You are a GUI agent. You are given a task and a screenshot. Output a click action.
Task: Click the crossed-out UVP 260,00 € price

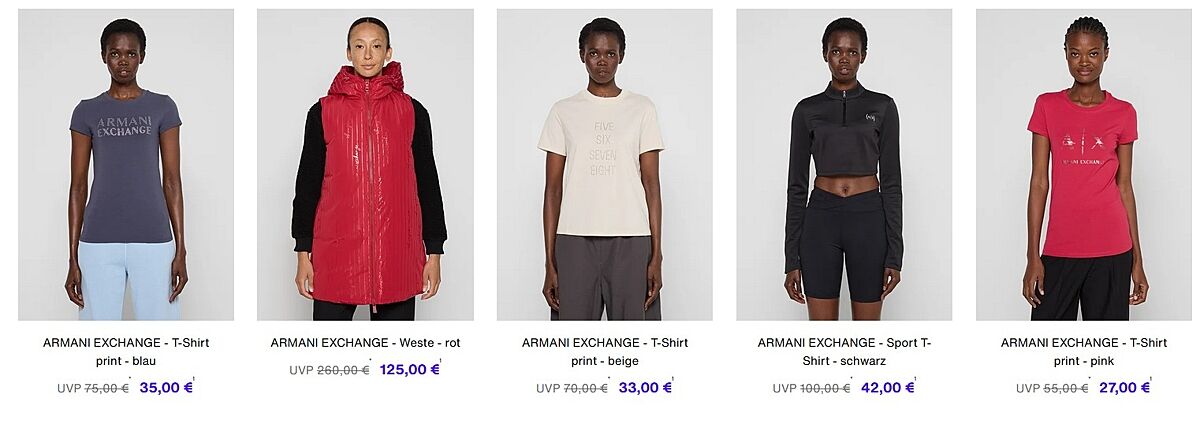pyautogui.click(x=329, y=370)
